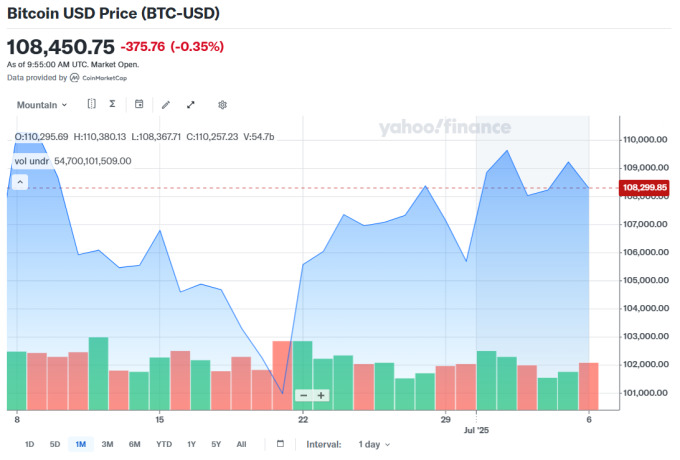Click the All time range button
Viewport: 680px width, 460px height.
241,444
